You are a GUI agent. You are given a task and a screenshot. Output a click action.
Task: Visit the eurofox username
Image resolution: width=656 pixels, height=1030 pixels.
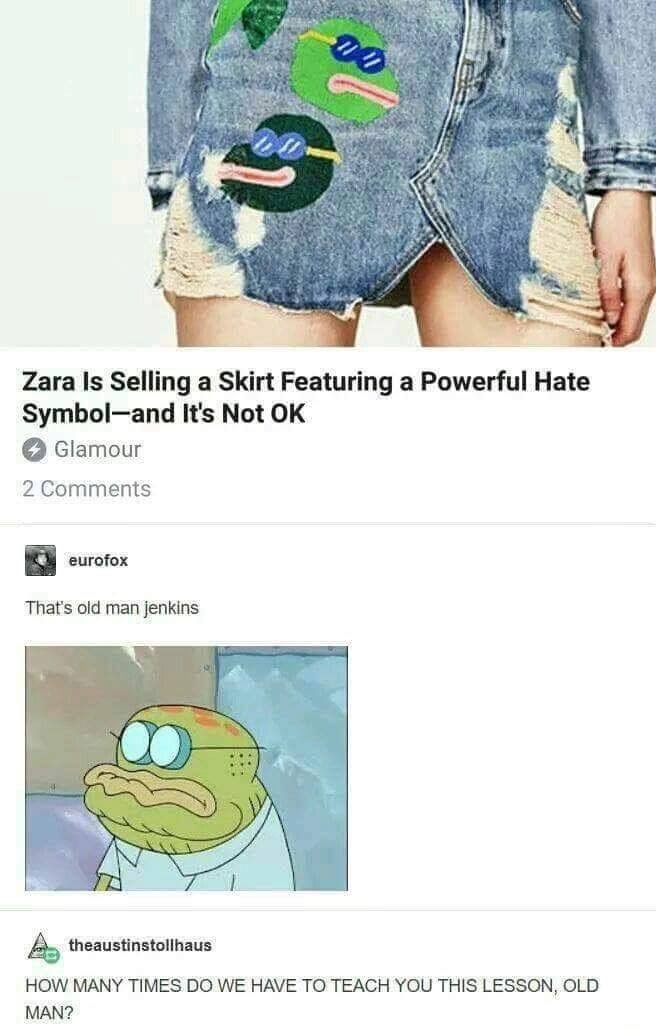pos(98,560)
